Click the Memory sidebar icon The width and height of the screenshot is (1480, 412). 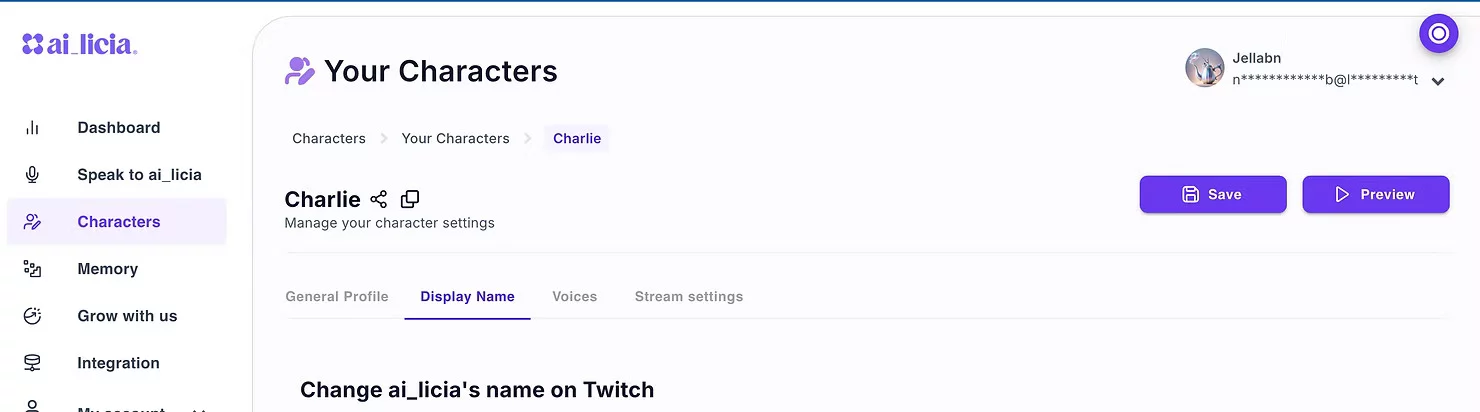(x=32, y=269)
